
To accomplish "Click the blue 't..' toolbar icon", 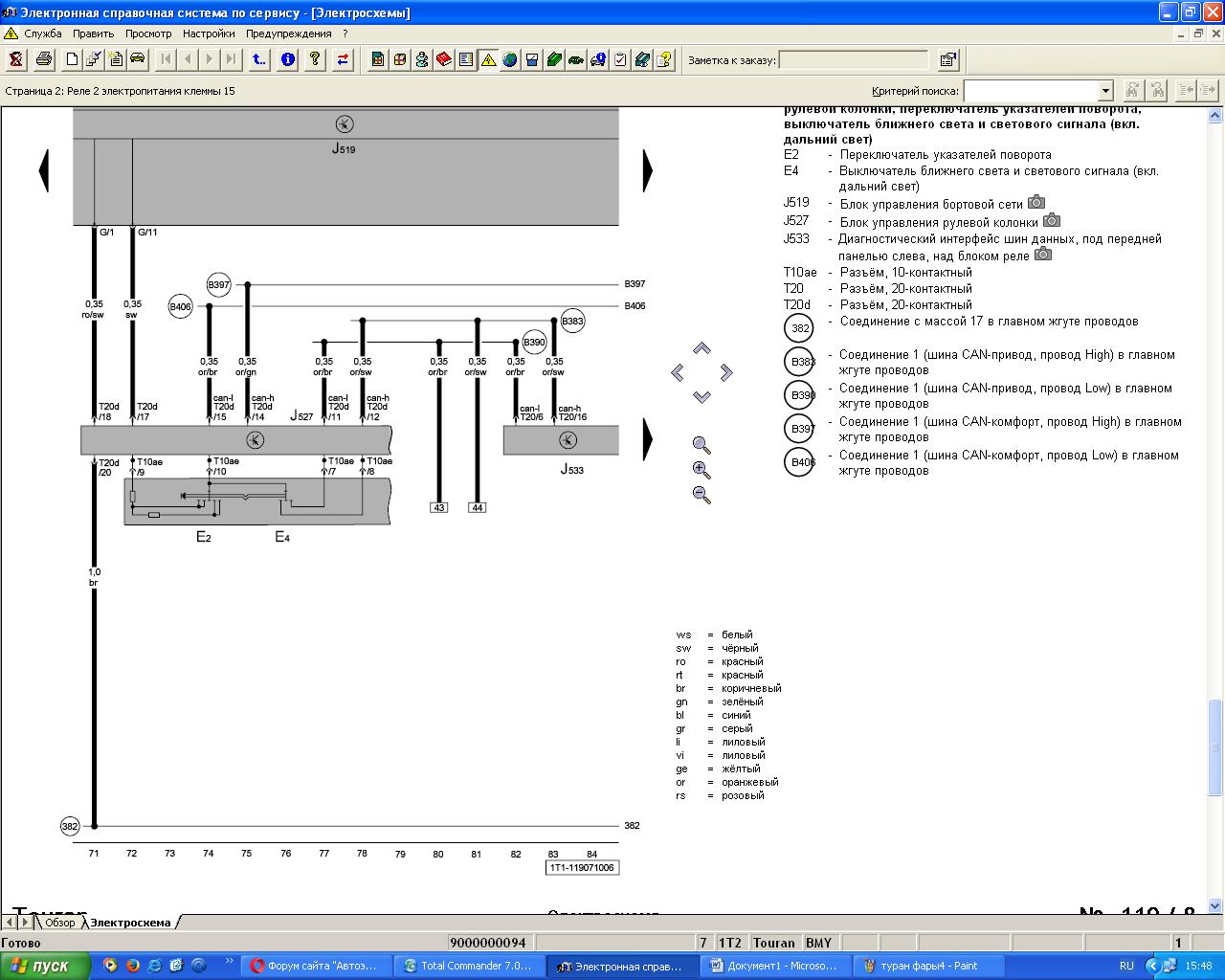I will point(258,59).
